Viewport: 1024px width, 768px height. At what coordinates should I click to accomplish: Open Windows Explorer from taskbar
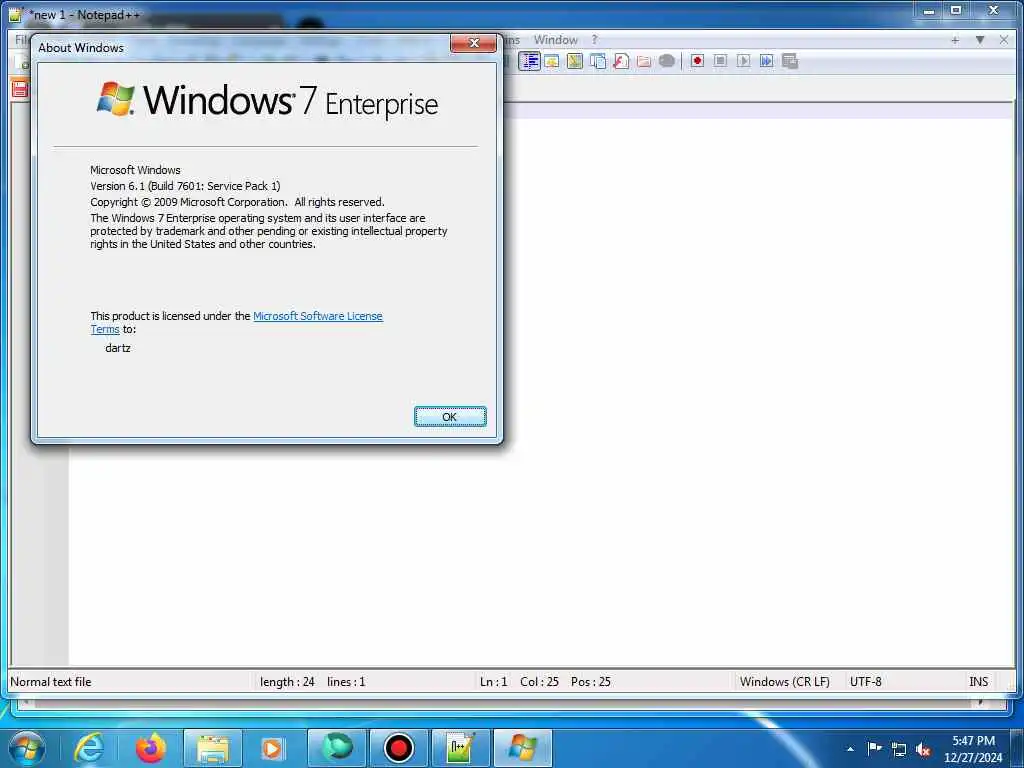213,748
